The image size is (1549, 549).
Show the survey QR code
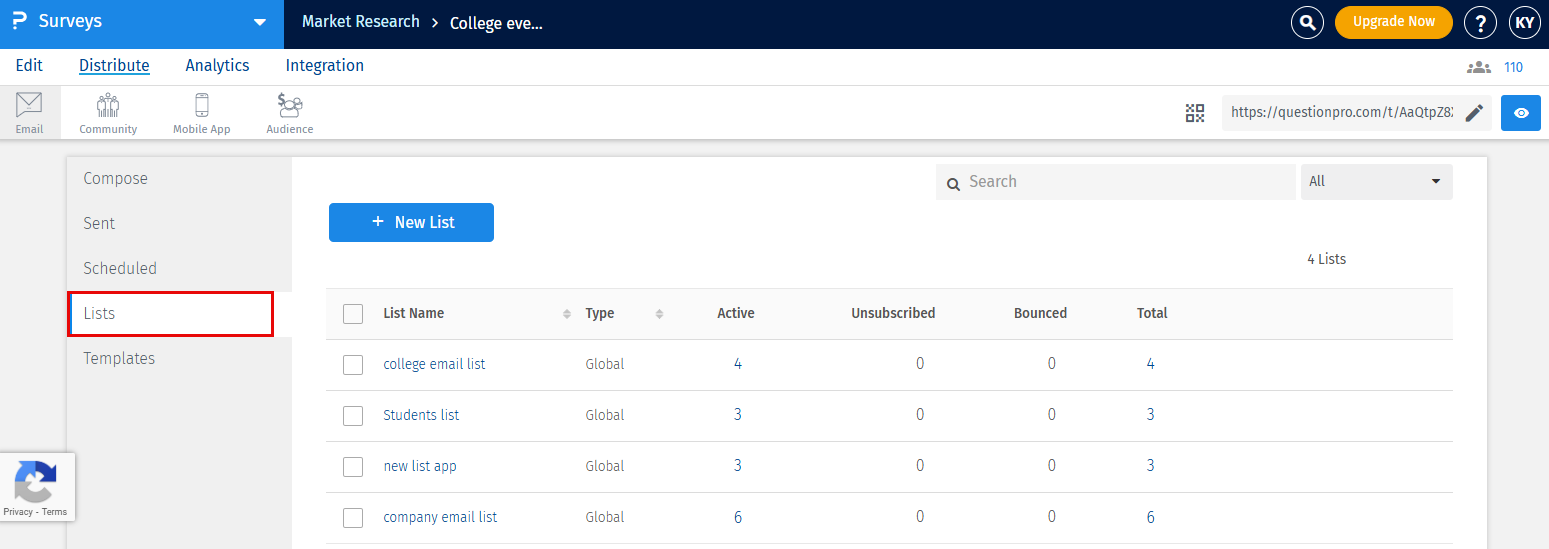pos(1195,113)
